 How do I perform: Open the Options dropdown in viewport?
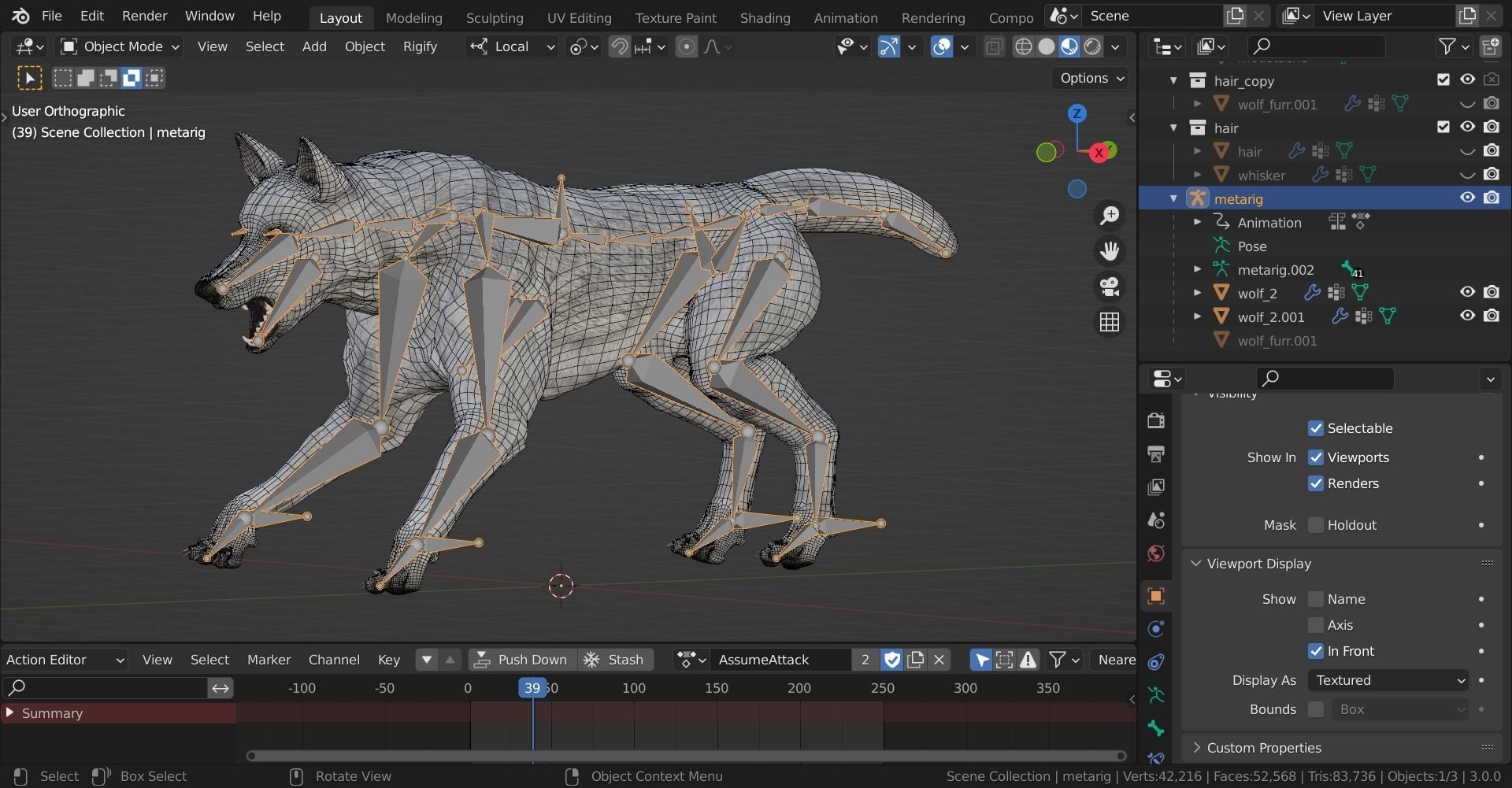pyautogui.click(x=1091, y=78)
